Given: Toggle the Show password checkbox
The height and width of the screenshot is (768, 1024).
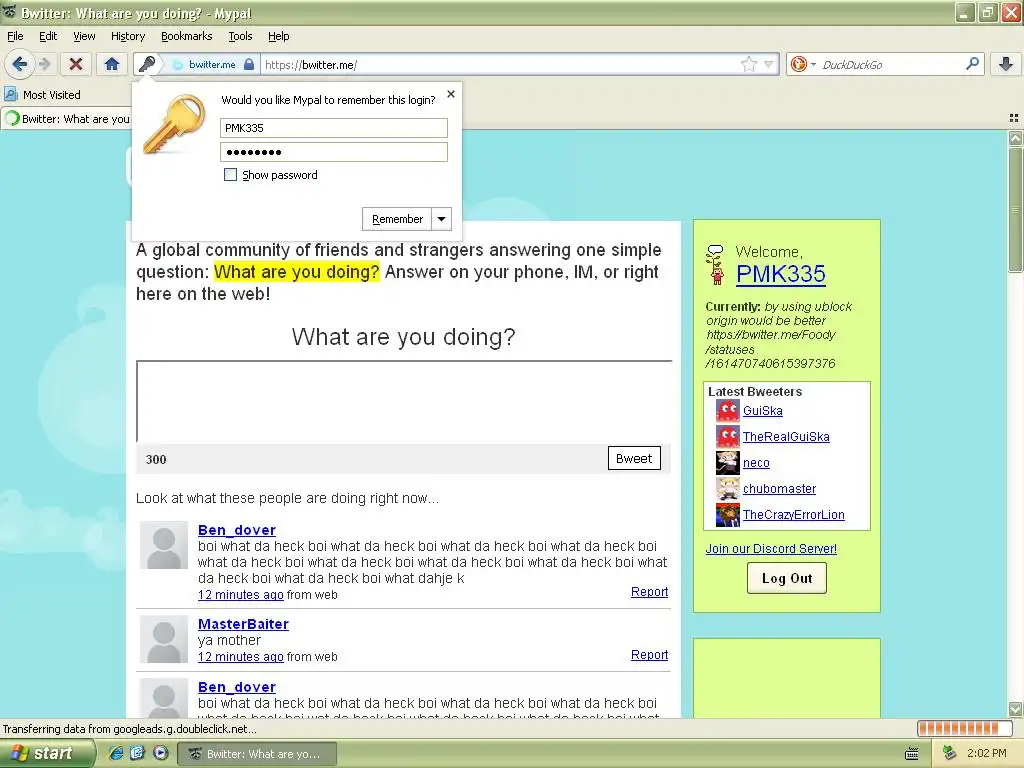Looking at the screenshot, I should 230,174.
